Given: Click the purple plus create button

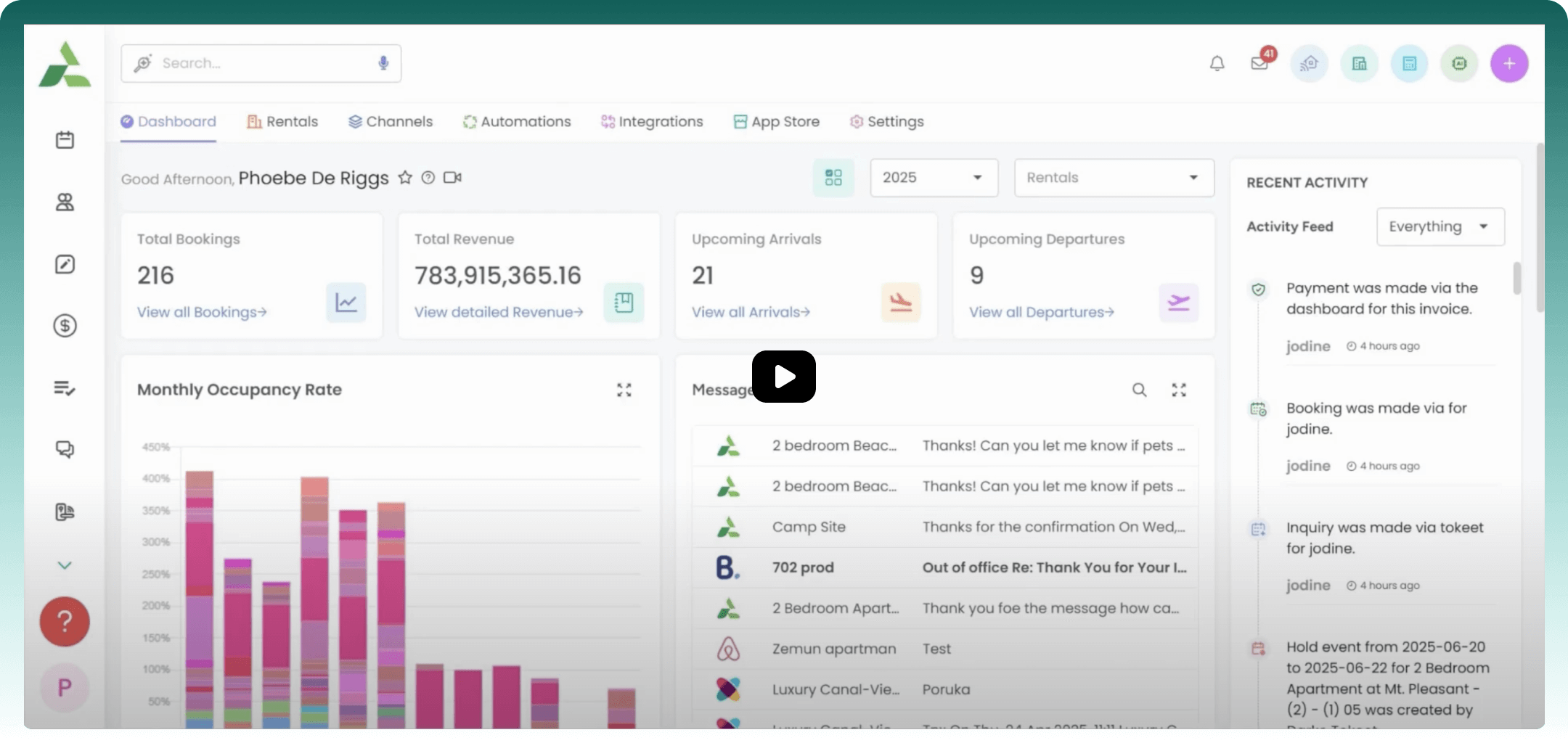Looking at the screenshot, I should point(1509,63).
